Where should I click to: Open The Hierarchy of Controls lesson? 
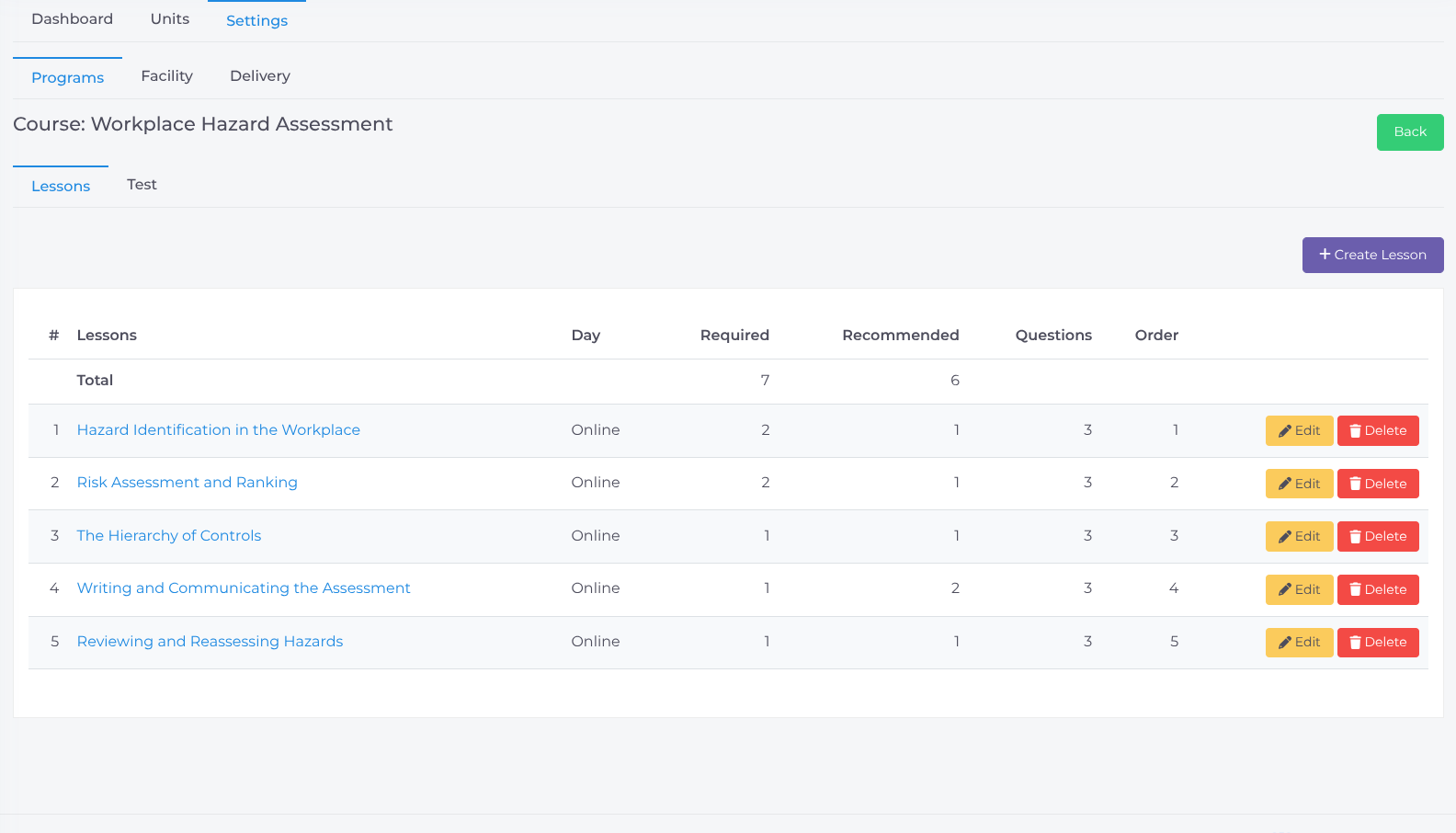tap(169, 536)
